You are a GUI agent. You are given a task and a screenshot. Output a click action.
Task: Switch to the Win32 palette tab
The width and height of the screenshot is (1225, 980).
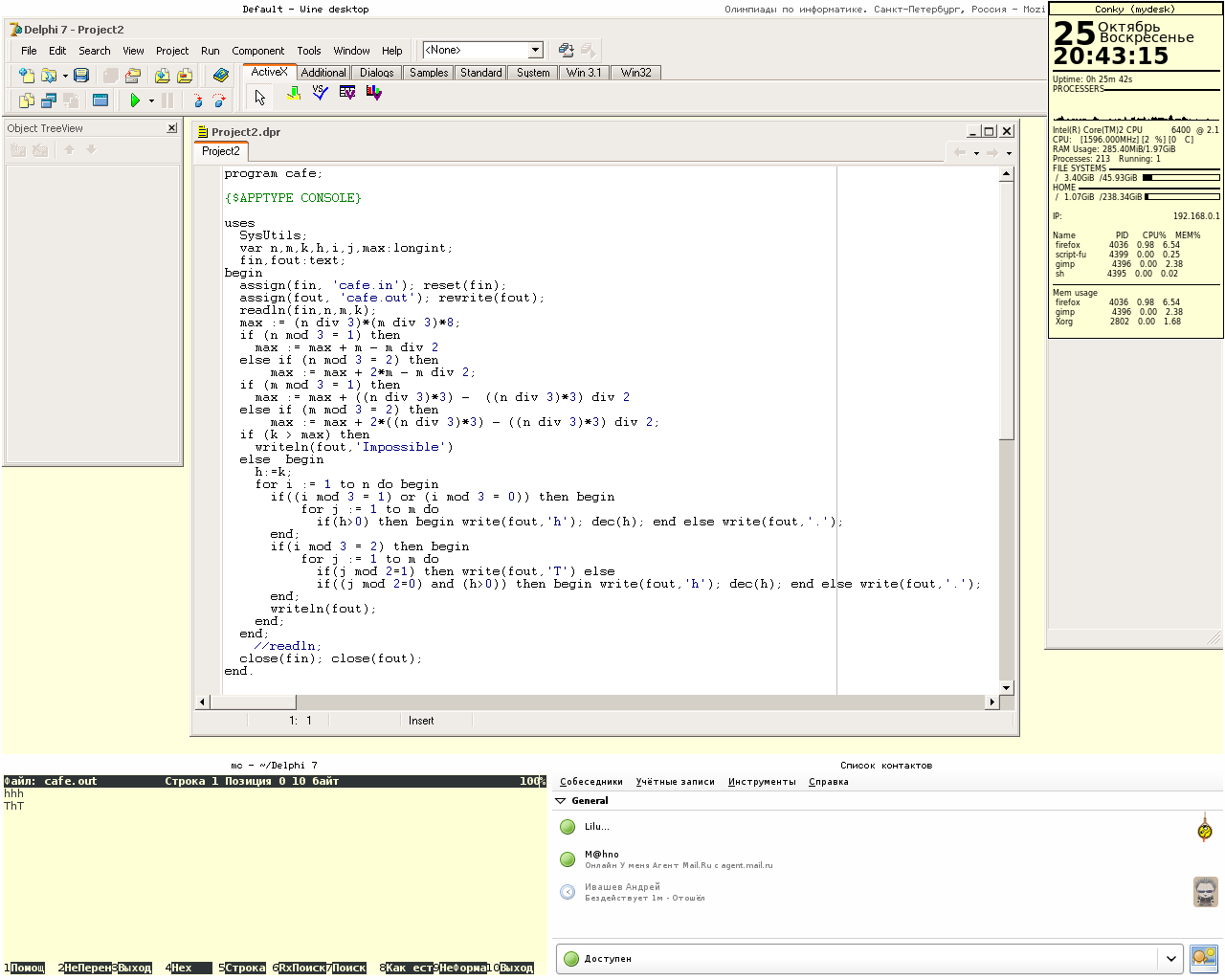click(x=635, y=73)
